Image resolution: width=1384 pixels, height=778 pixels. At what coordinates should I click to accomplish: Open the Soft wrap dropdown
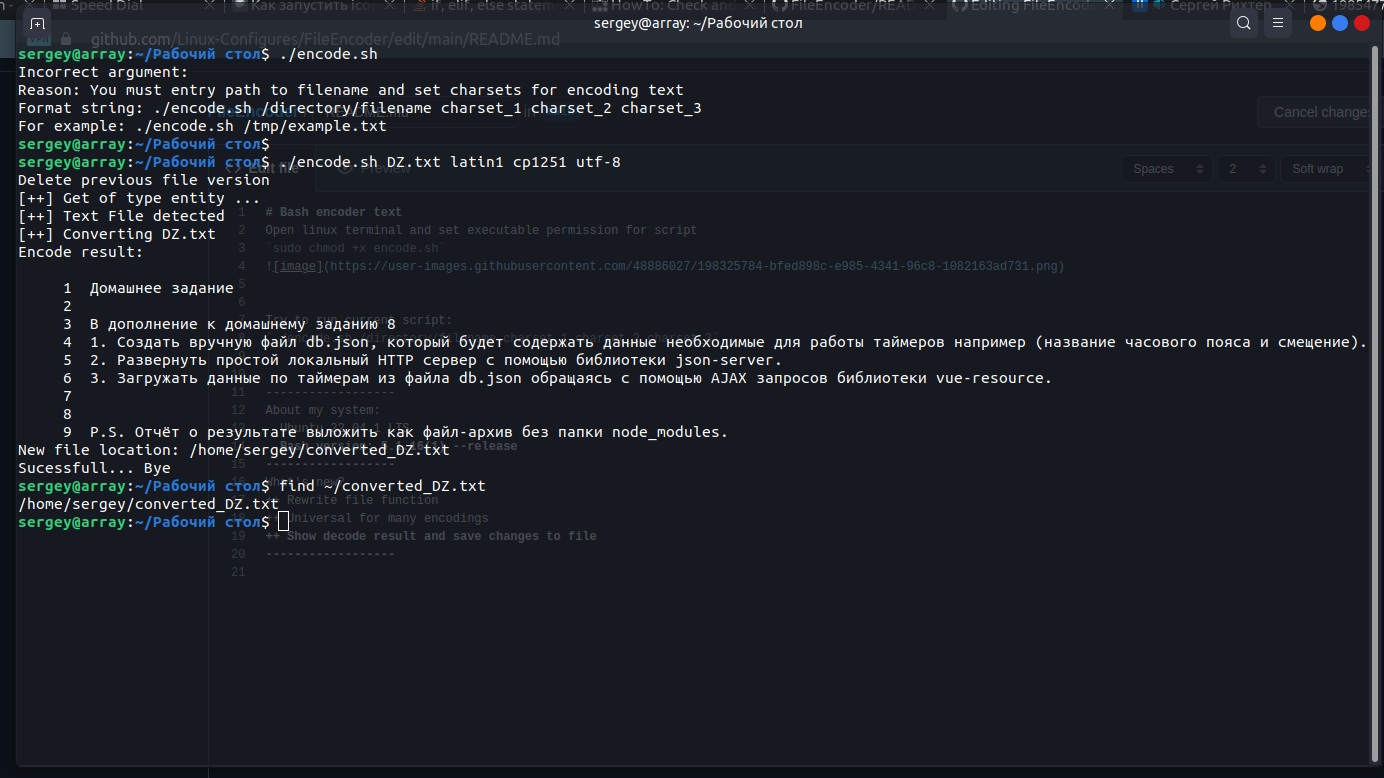coord(1328,169)
